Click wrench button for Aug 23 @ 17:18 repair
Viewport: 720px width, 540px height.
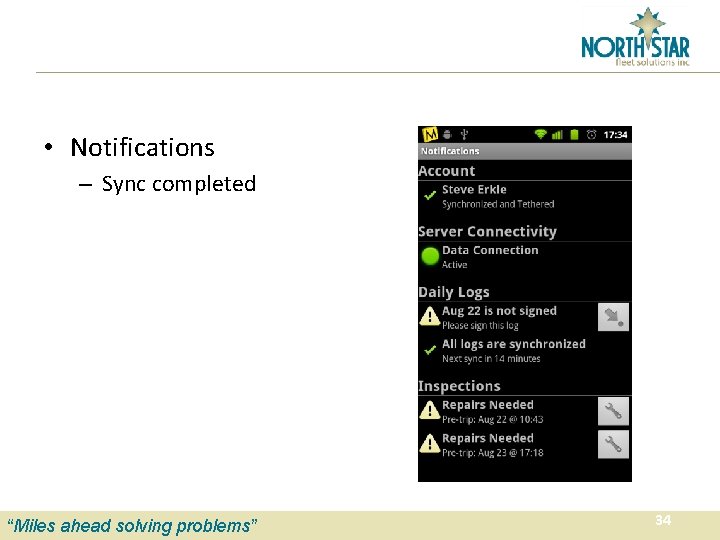point(613,444)
